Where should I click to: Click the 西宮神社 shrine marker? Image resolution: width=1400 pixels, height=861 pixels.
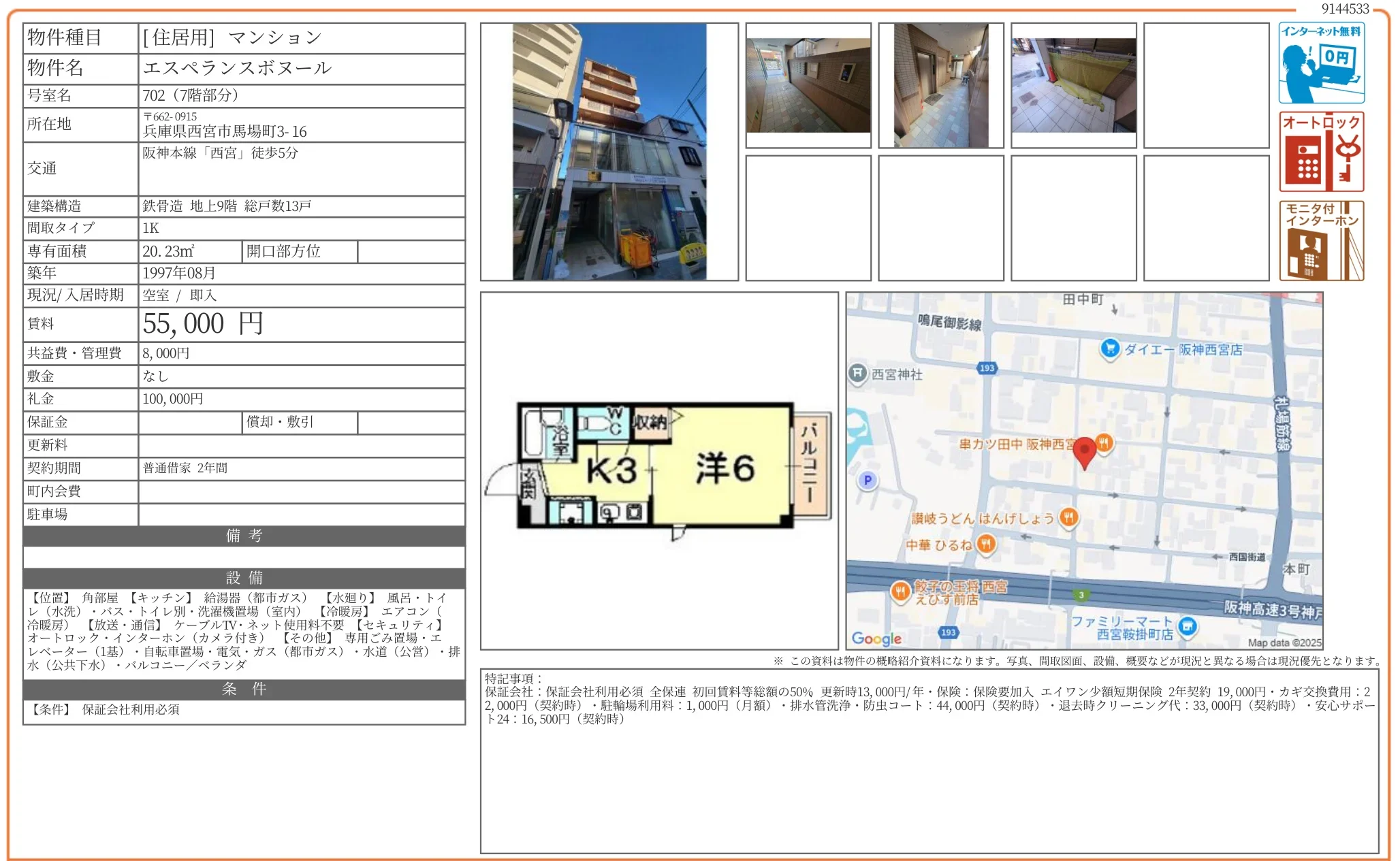pyautogui.click(x=857, y=373)
